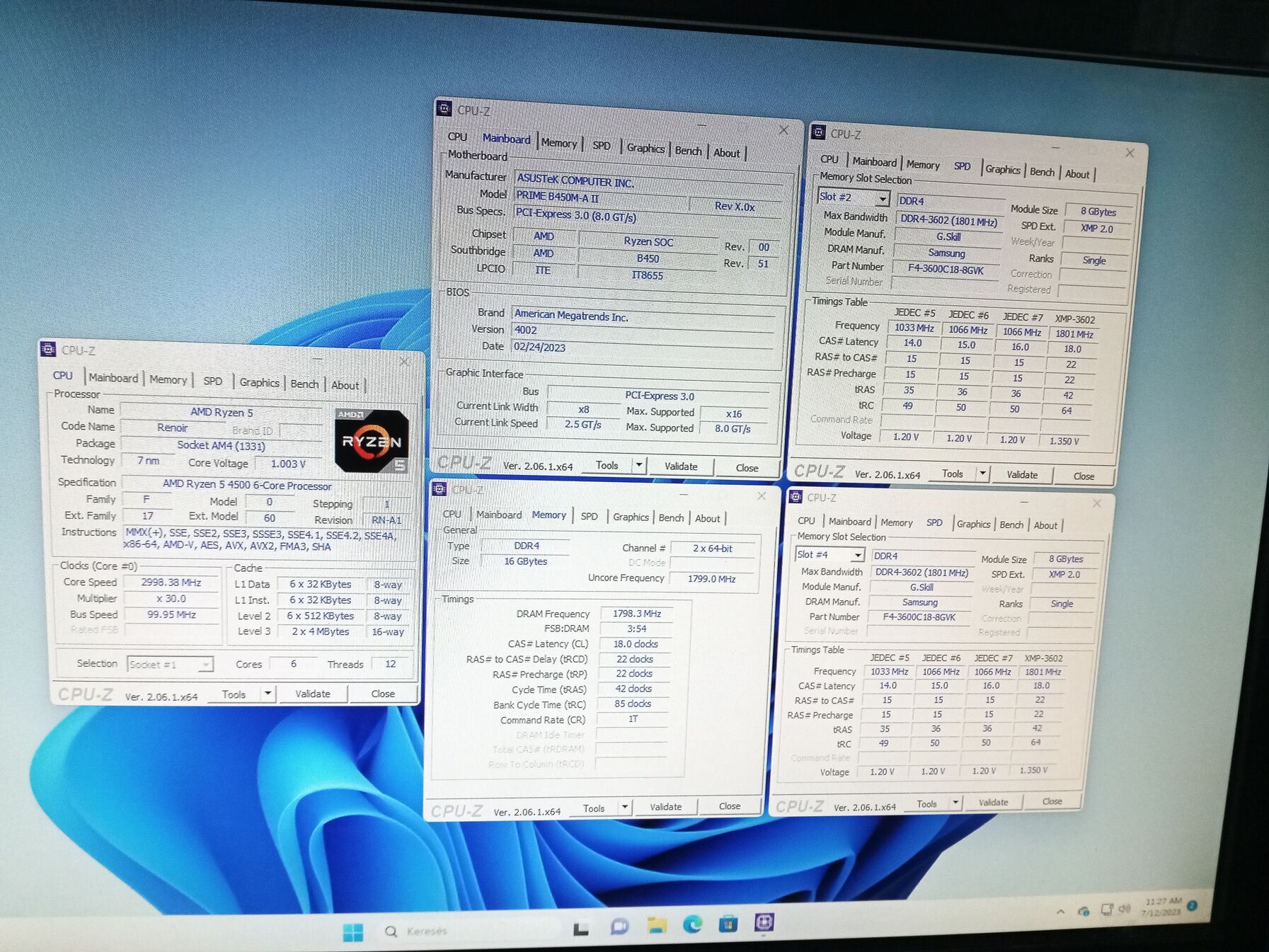Click Validate in the Mainboard window
This screenshot has width=1269, height=952.
681,466
